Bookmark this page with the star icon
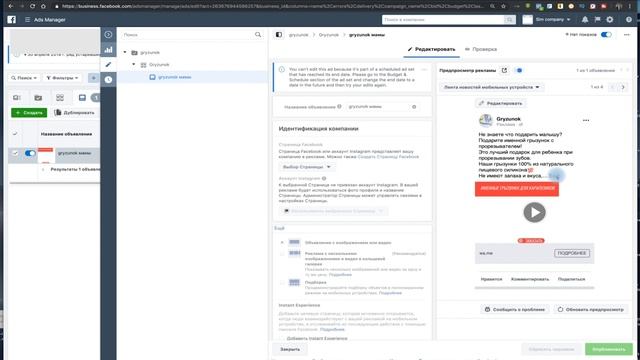The height and width of the screenshot is (360, 640). (x=503, y=6)
